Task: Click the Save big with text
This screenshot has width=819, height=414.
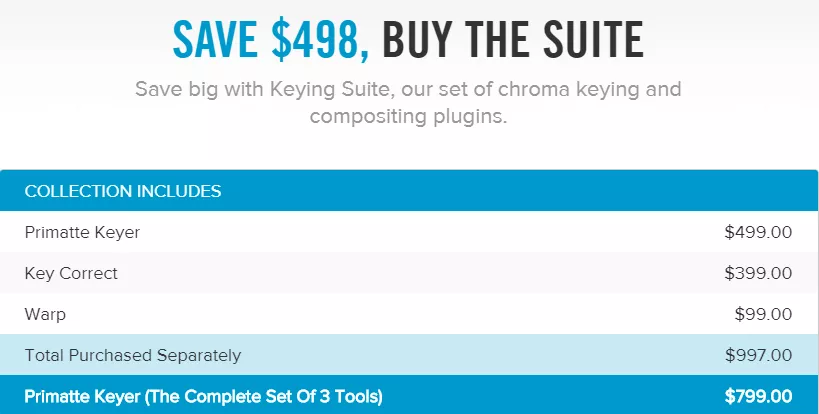Action: coord(200,90)
